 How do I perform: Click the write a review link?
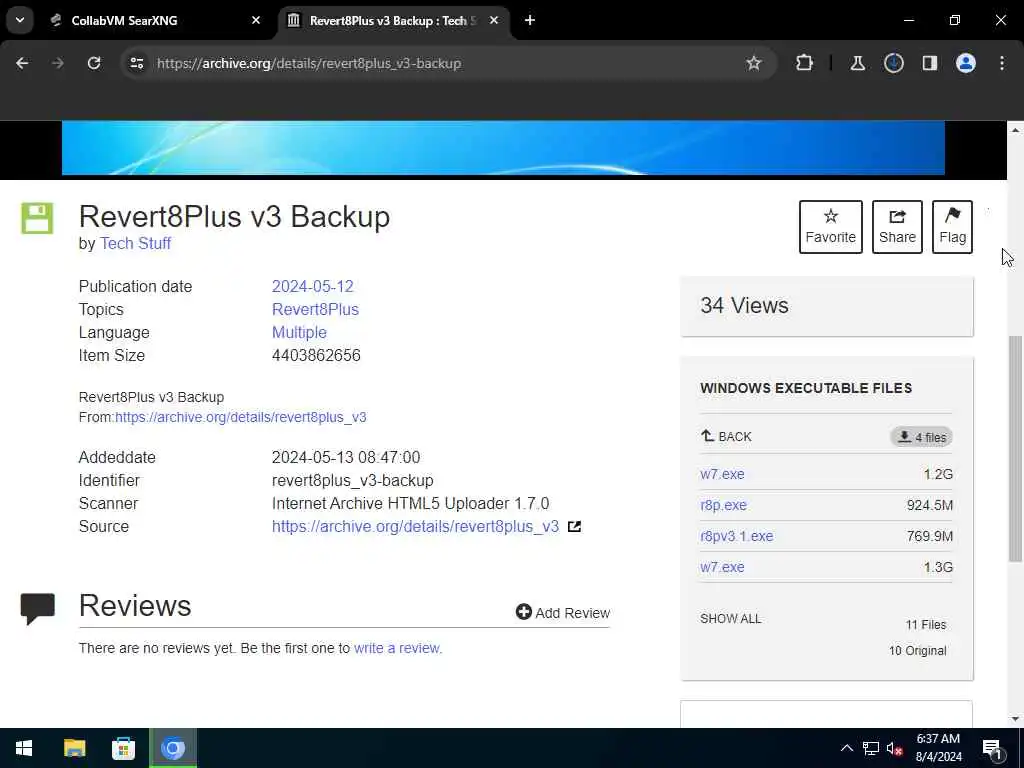(398, 648)
